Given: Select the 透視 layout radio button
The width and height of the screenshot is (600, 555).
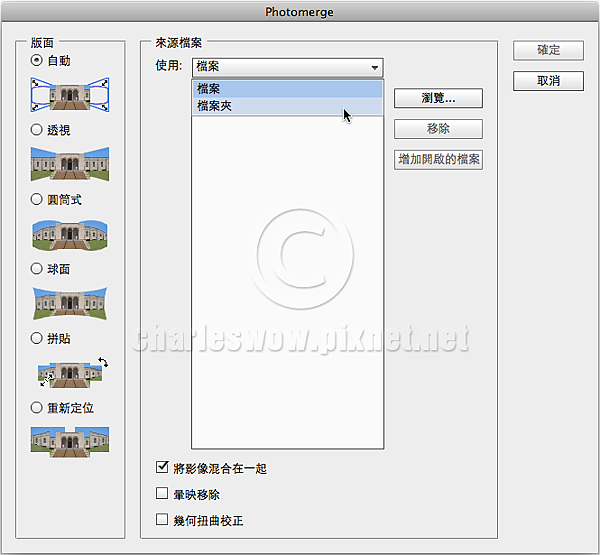Looking at the screenshot, I should 36,130.
